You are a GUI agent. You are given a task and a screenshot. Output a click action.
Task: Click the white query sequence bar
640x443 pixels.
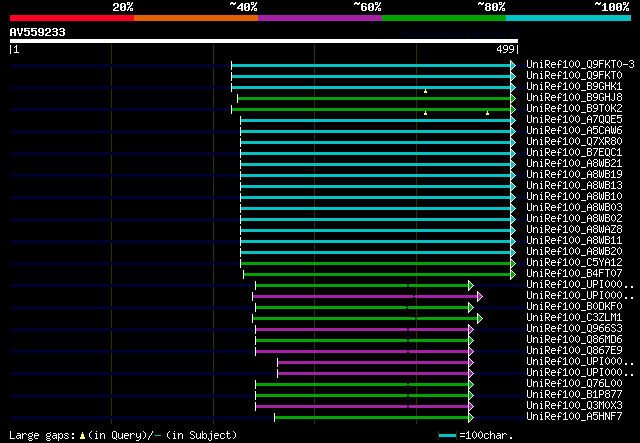[x=264, y=41]
